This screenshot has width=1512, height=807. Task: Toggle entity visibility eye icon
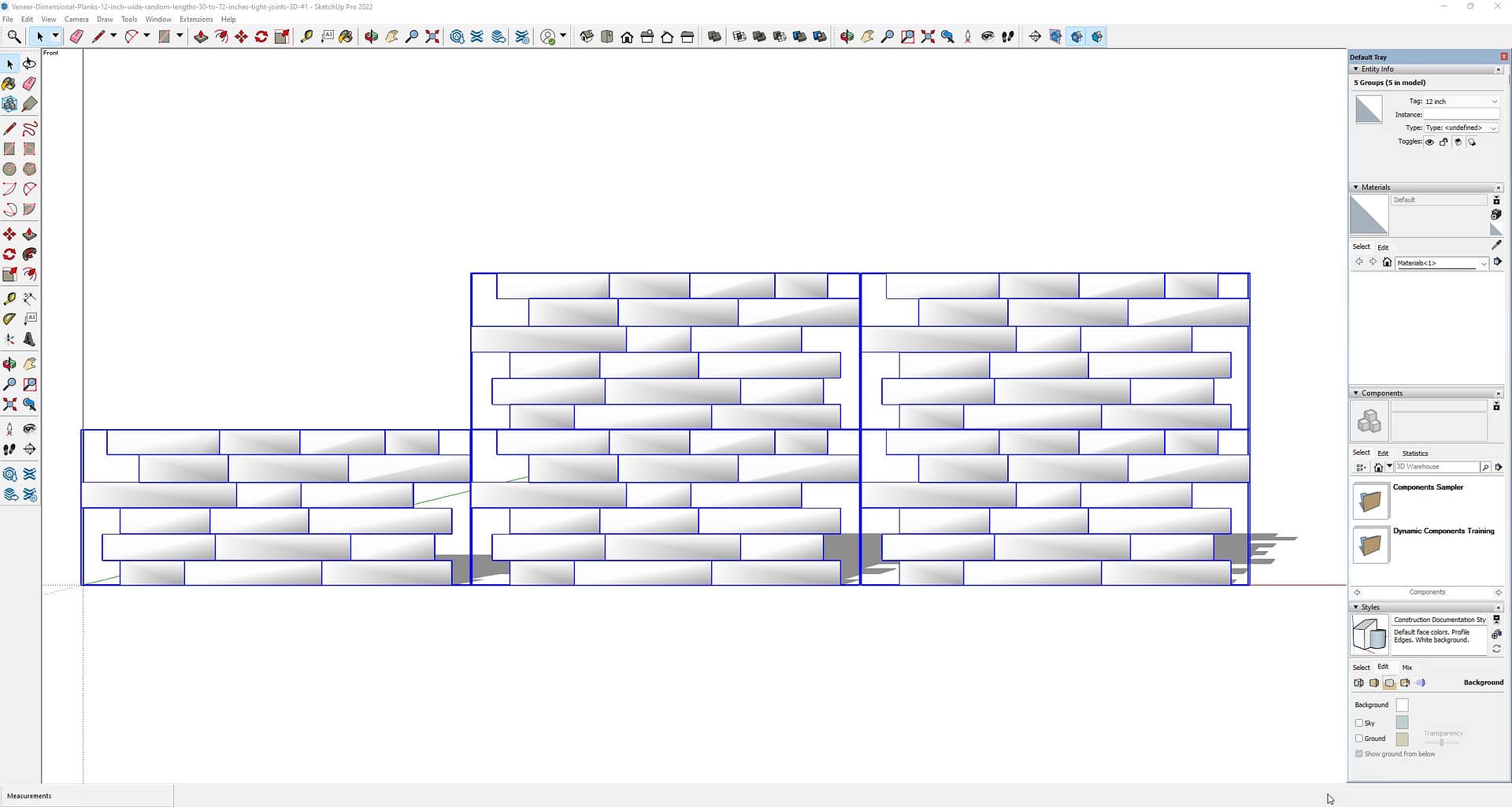pos(1429,143)
